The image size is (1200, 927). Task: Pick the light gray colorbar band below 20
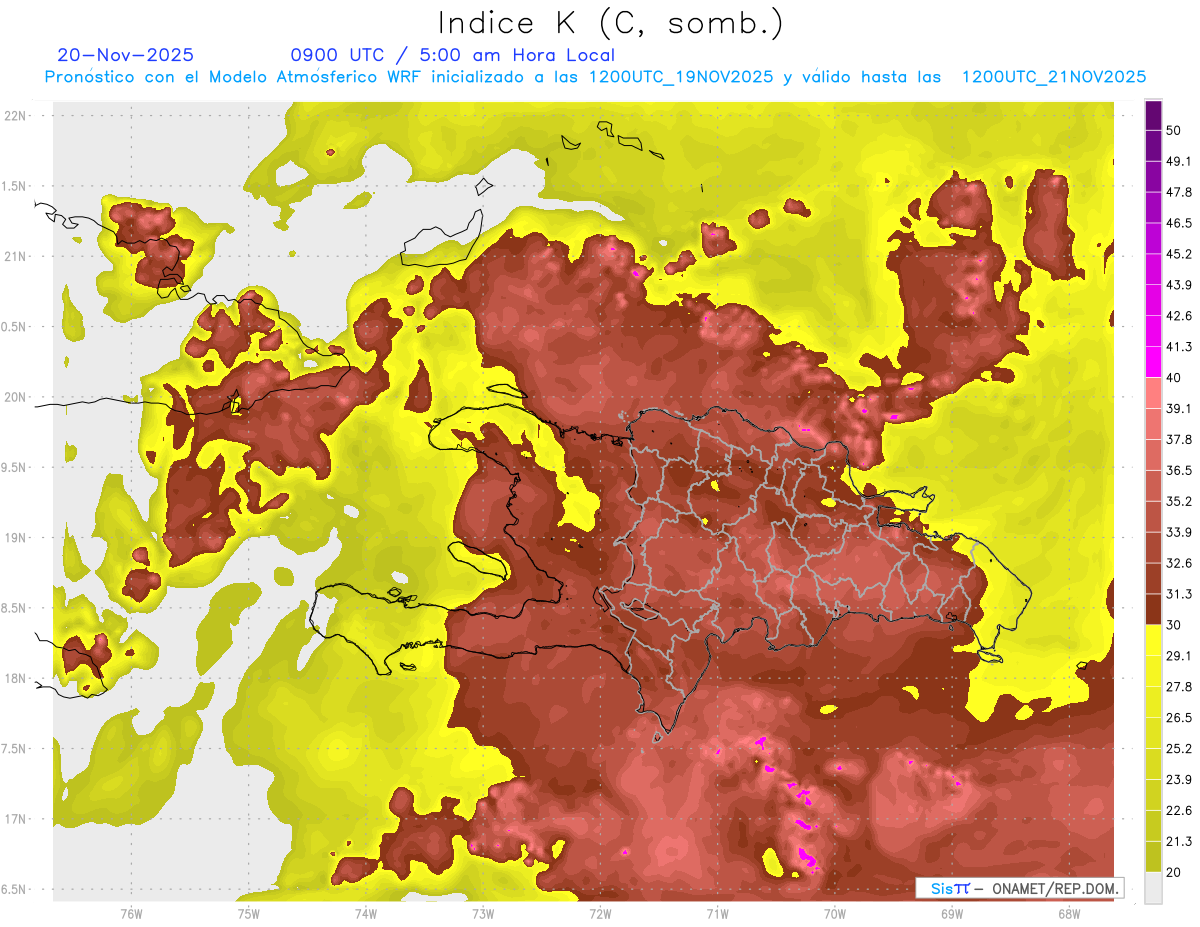coord(1153,887)
